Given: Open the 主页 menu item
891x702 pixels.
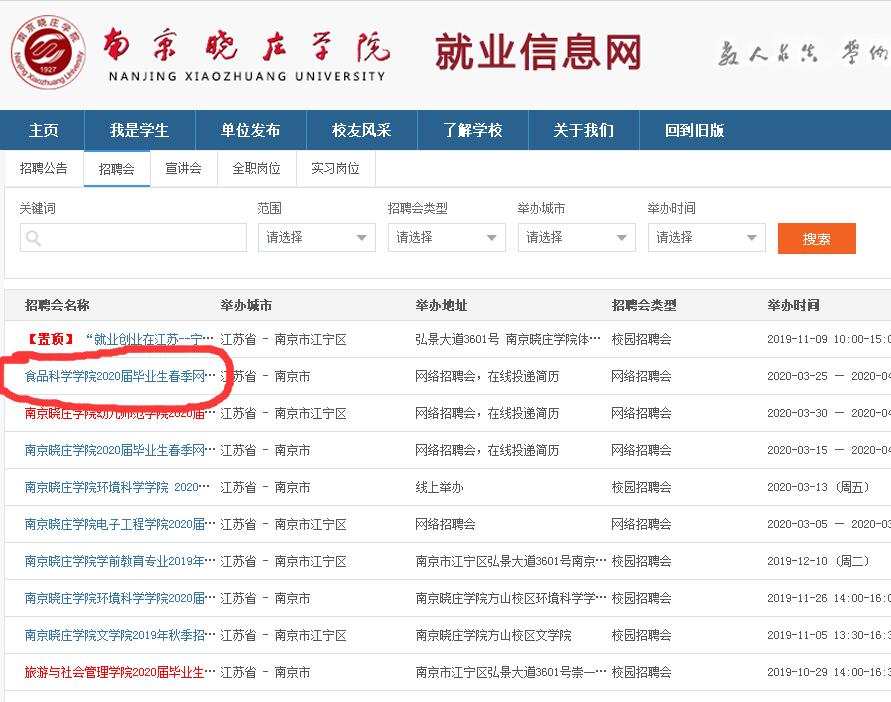Looking at the screenshot, I should [44, 131].
